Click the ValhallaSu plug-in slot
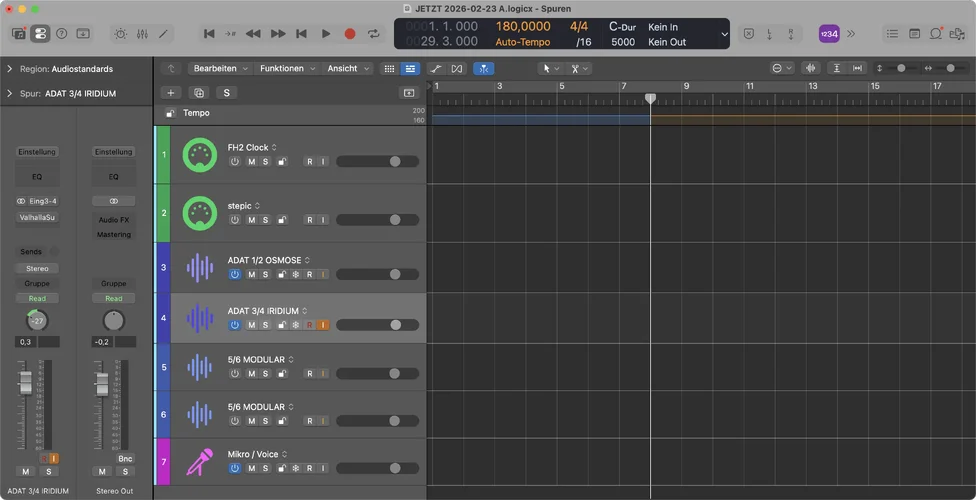 coord(37,217)
